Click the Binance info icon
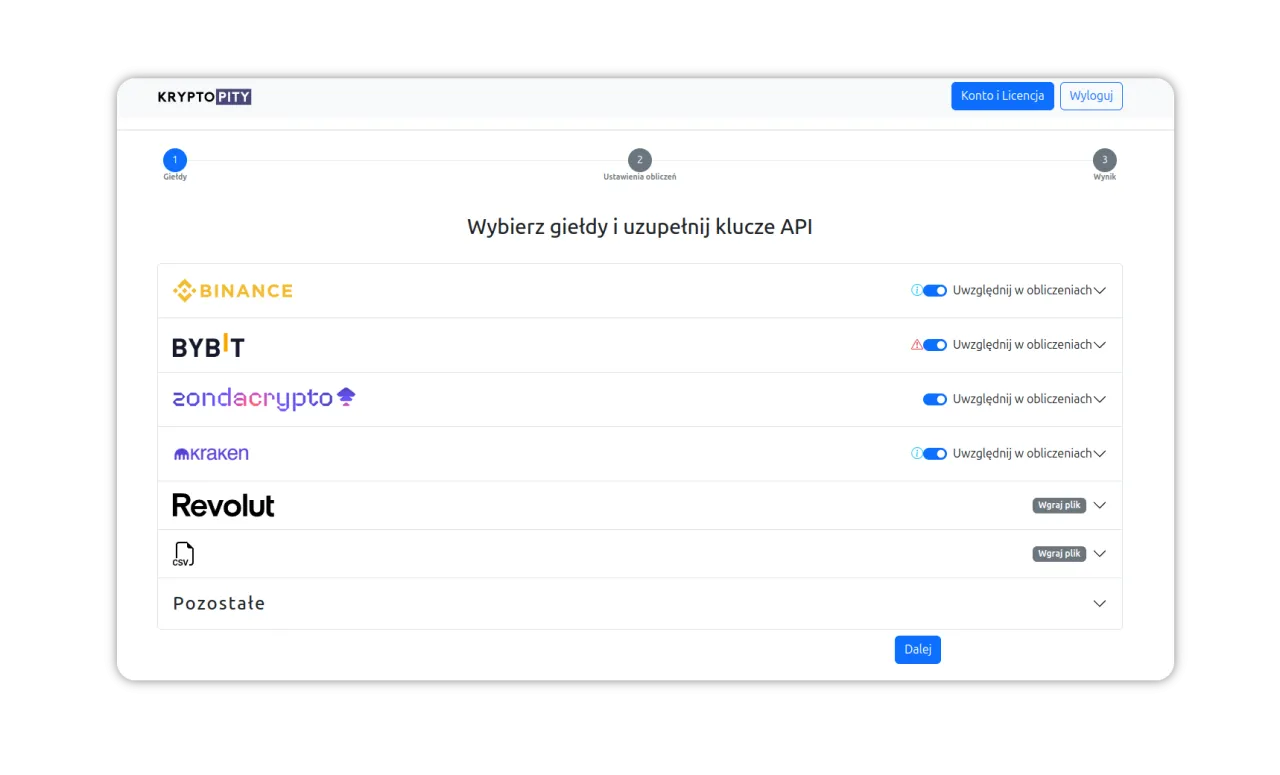Screen dimensions: 1280x775 click(x=916, y=290)
